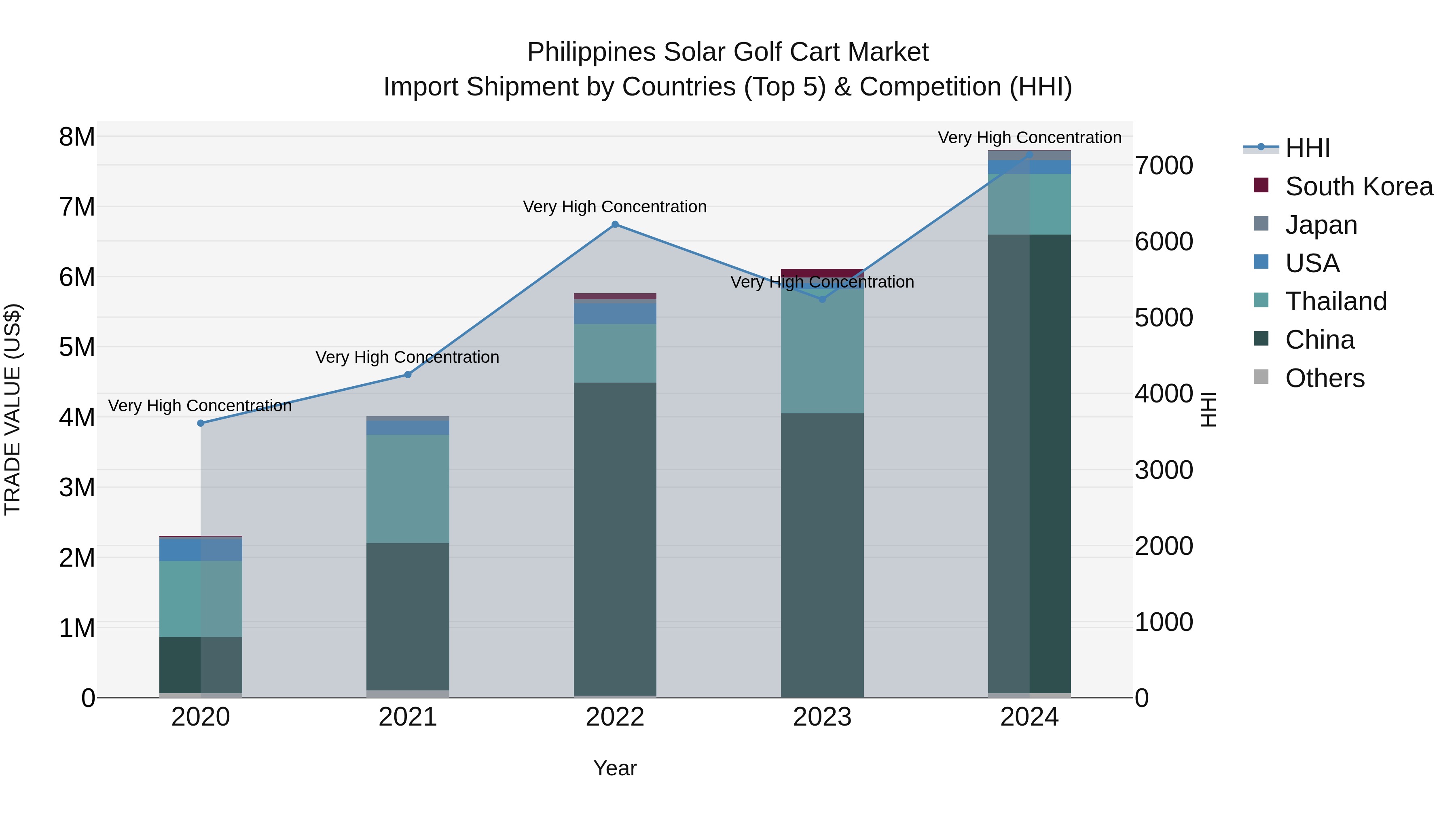The image size is (1456, 819).
Task: Toggle the HHI legend entry
Action: coord(1287,148)
